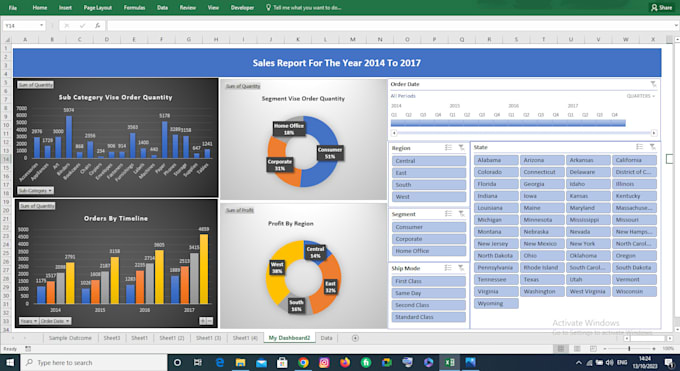Screen dimensions: 680x371
Task: Click the timeline scroll left arrow
Action: 394,133
